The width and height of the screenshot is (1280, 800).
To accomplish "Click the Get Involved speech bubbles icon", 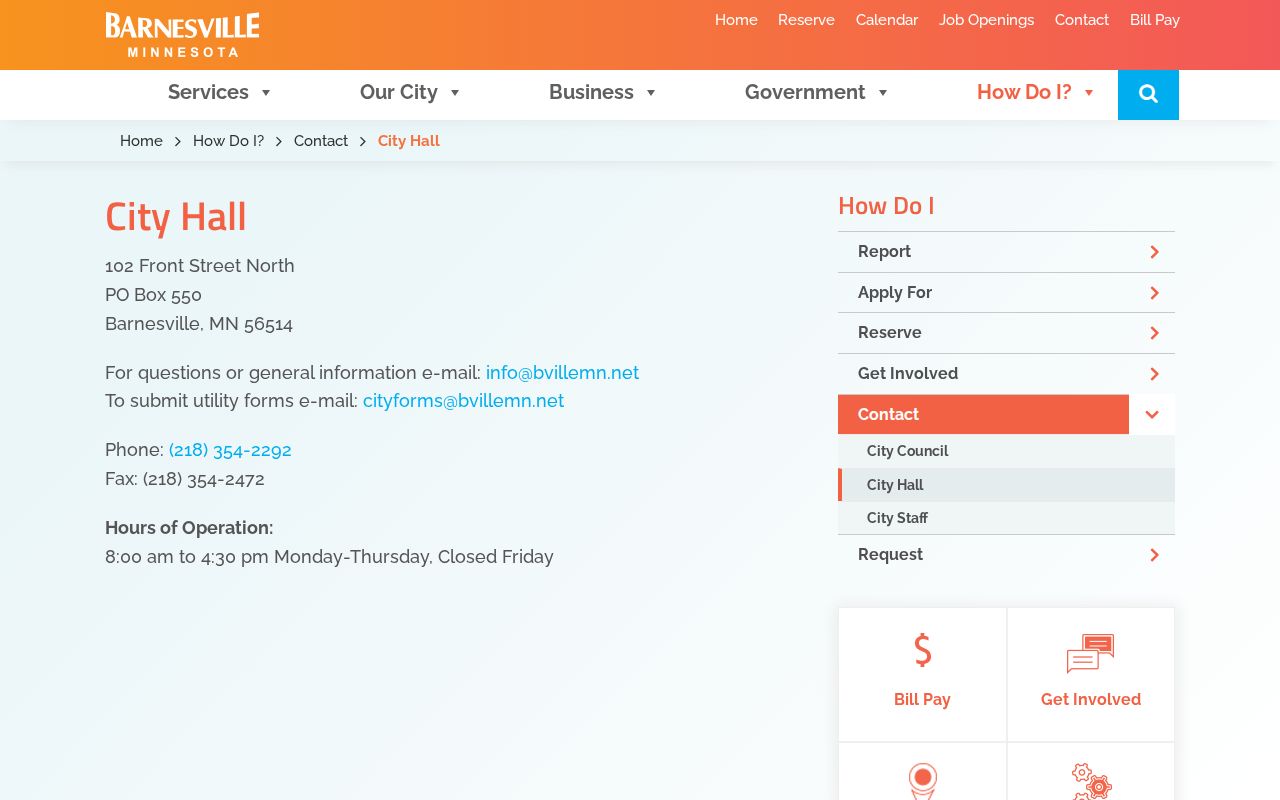I will [1090, 653].
